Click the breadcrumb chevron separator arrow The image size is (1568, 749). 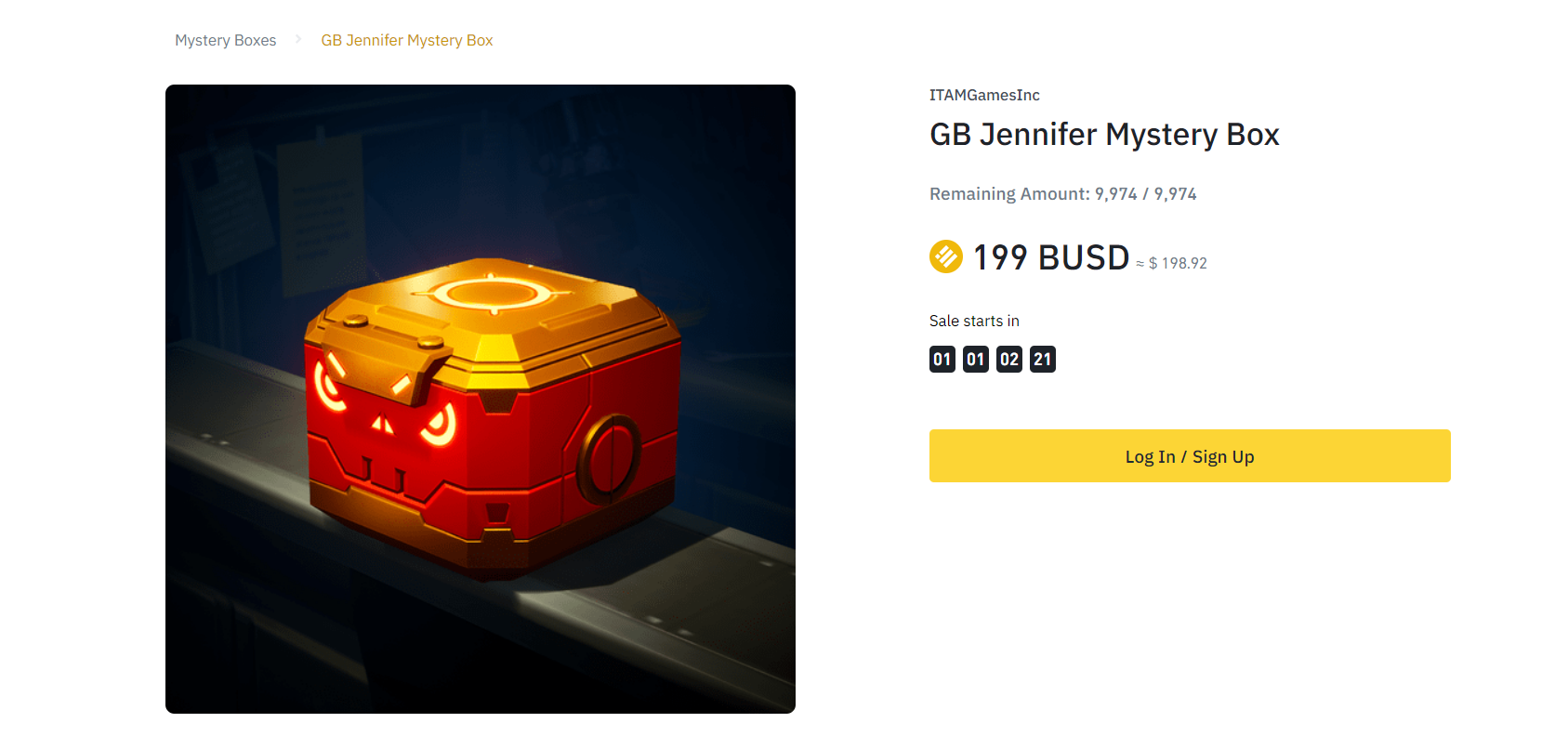[x=298, y=39]
